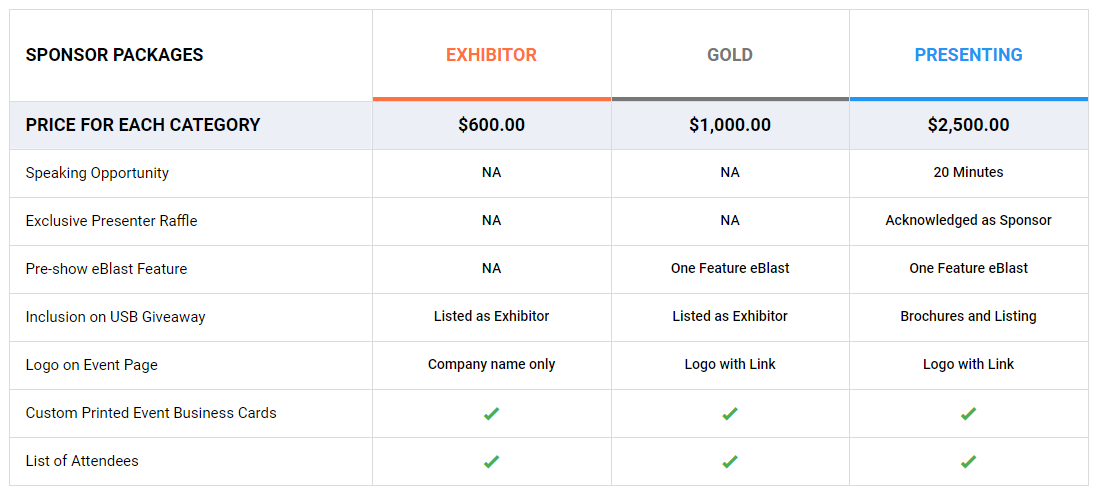The height and width of the screenshot is (501, 1105).
Task: Click the Gold Custom Business Cards checkmark
Action: (730, 414)
